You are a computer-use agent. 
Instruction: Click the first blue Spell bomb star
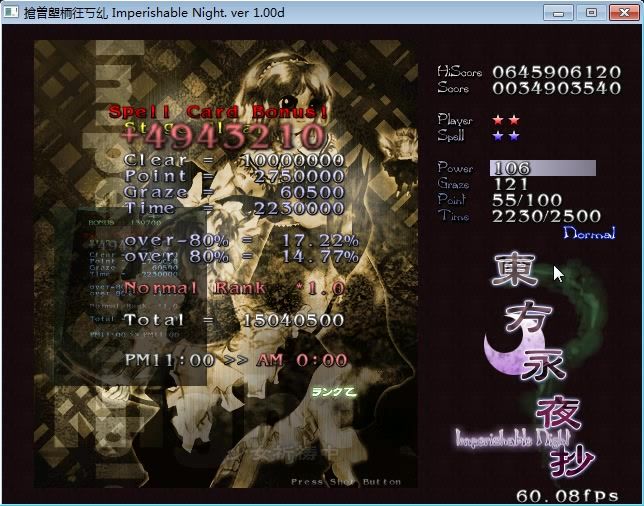pos(498,136)
